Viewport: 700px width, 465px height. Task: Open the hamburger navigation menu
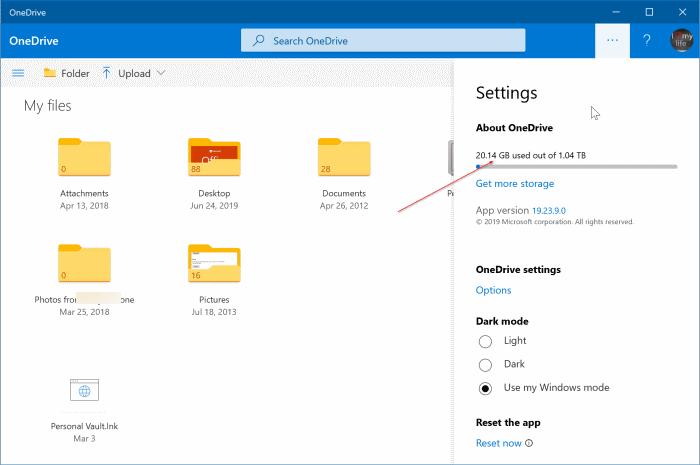pos(18,73)
